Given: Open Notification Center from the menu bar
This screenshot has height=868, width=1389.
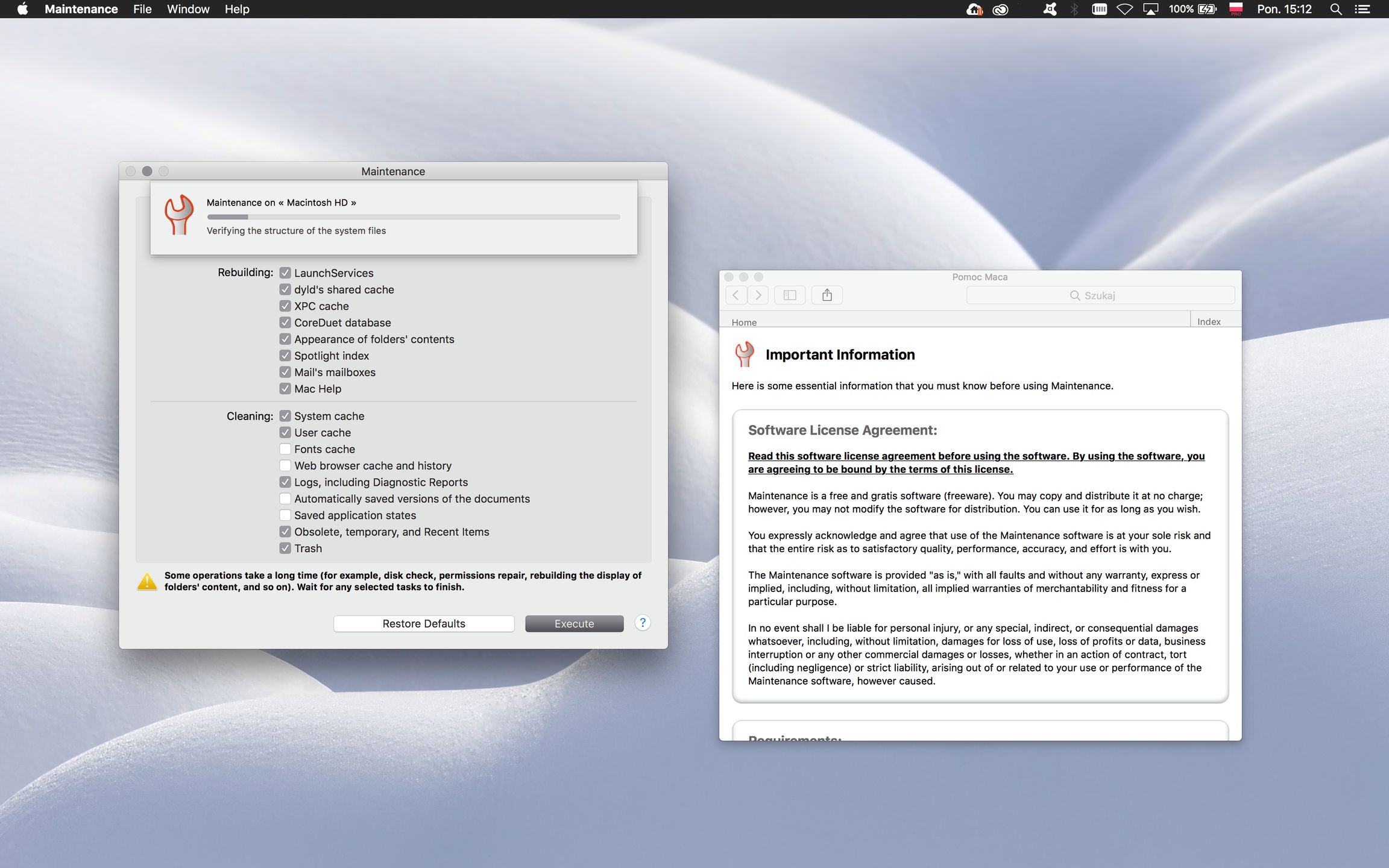Looking at the screenshot, I should coord(1363,9).
